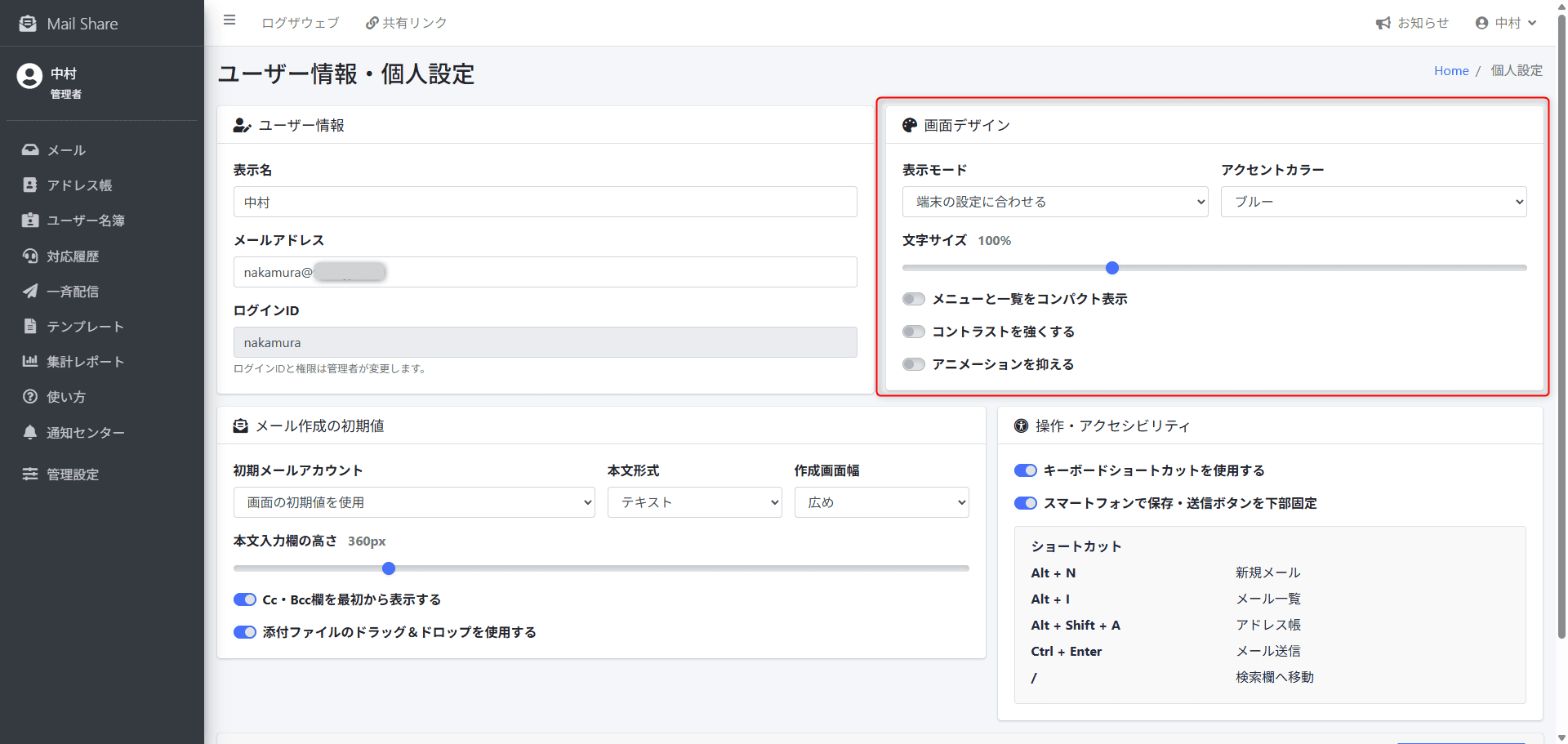The height and width of the screenshot is (744, 1568).
Task: Click the 画面デザイン palette icon
Action: point(910,125)
